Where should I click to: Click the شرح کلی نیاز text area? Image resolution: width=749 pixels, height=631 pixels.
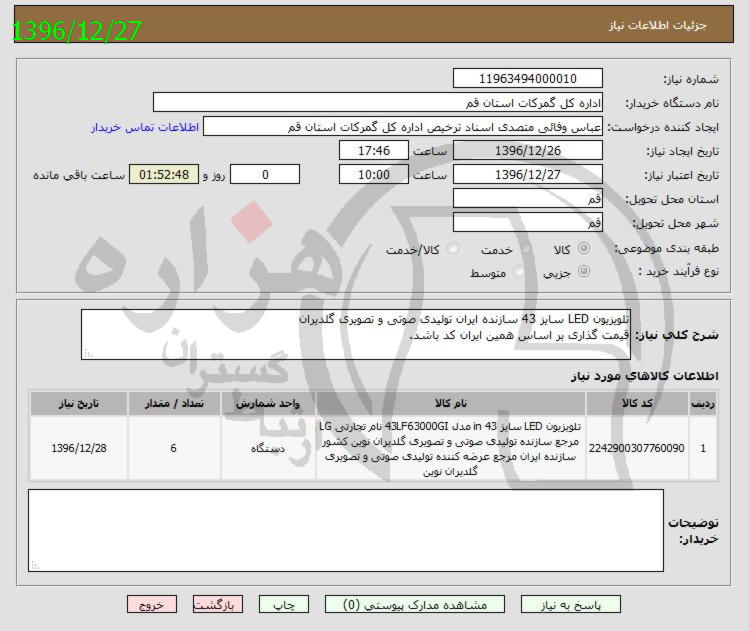click(x=356, y=334)
